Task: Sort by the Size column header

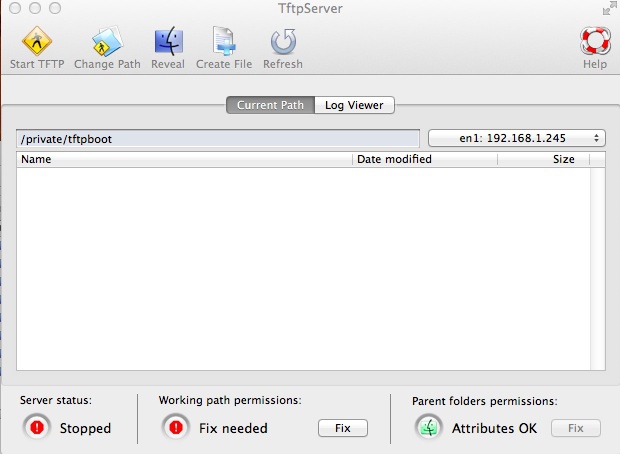Action: click(543, 159)
